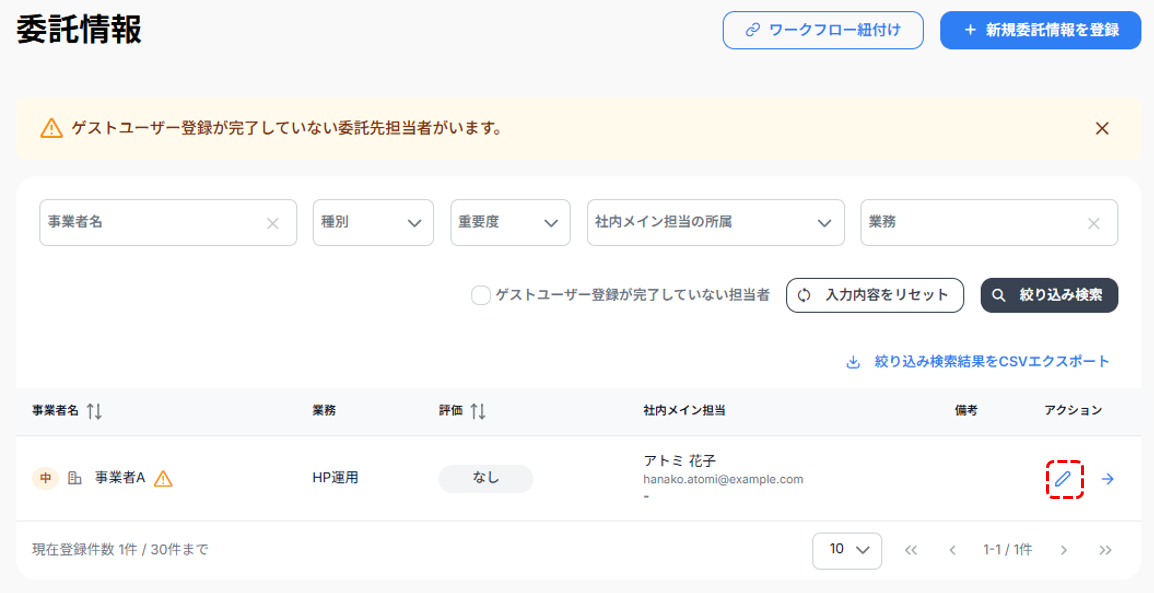Clear the 業務 filter field
1154x593 pixels.
(x=1094, y=223)
